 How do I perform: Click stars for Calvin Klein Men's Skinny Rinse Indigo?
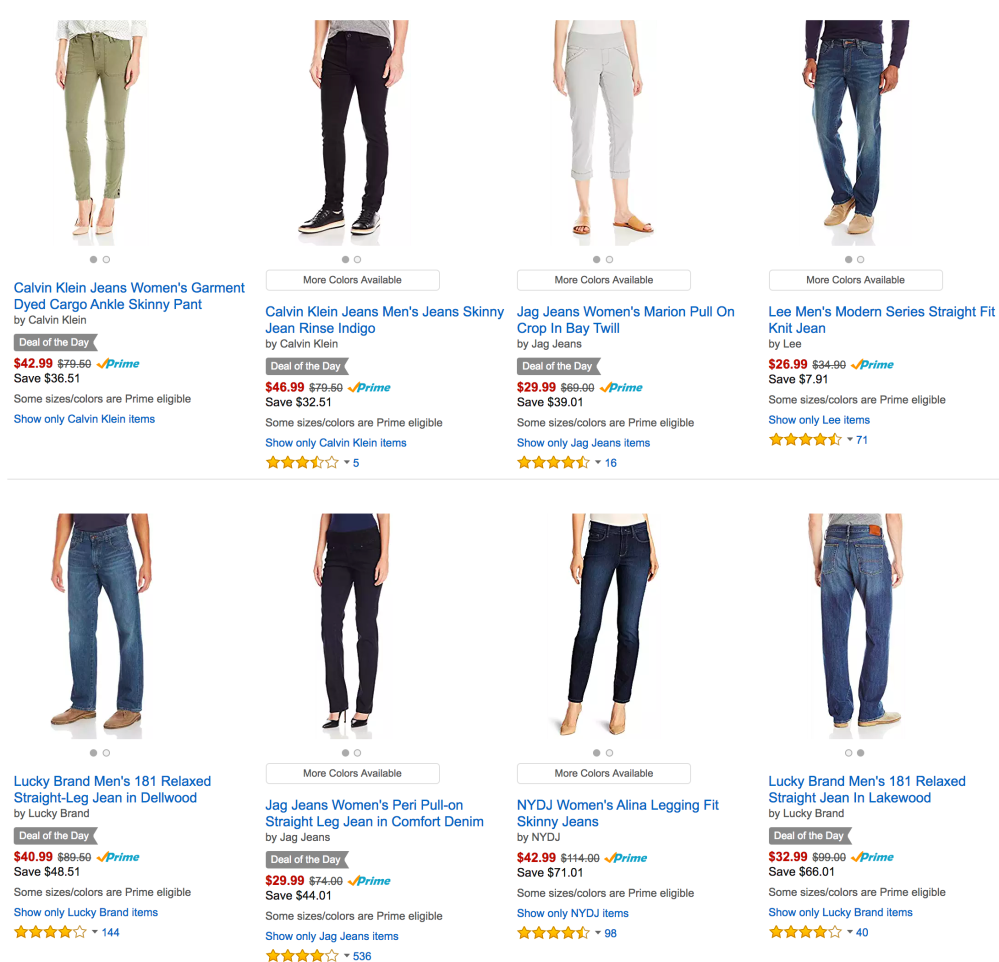coord(301,463)
